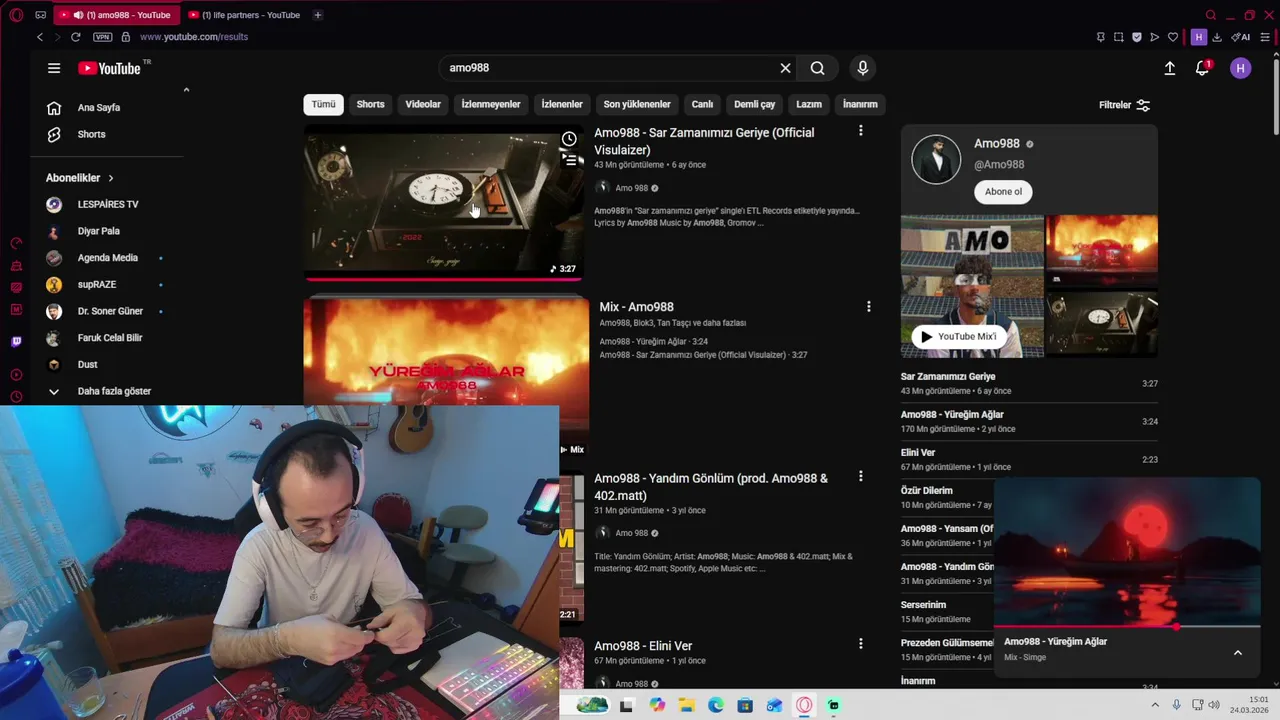This screenshot has height=720, width=1280.
Task: Open the YouTube hamburger guide menu
Action: click(54, 68)
